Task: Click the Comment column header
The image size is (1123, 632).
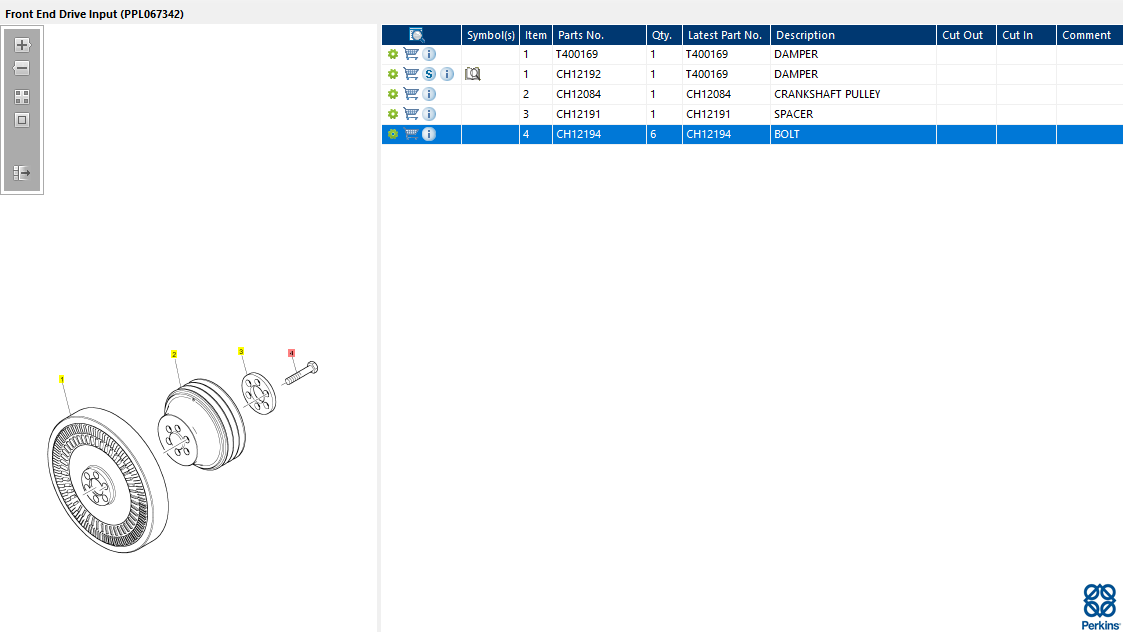Action: (1089, 35)
